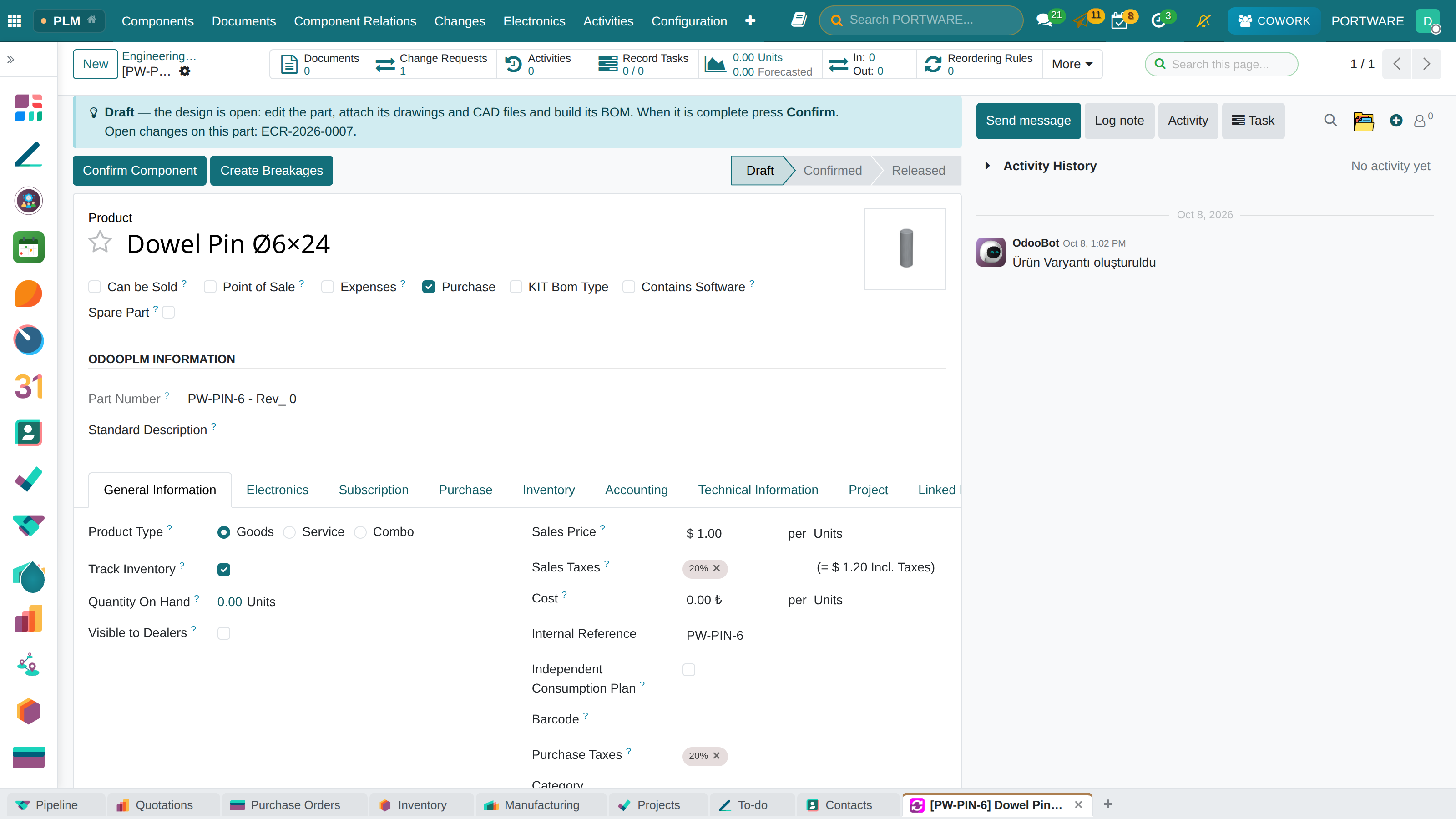Image resolution: width=1456 pixels, height=819 pixels.
Task: Open the calendar activities icon with badge 8
Action: [x=1119, y=21]
